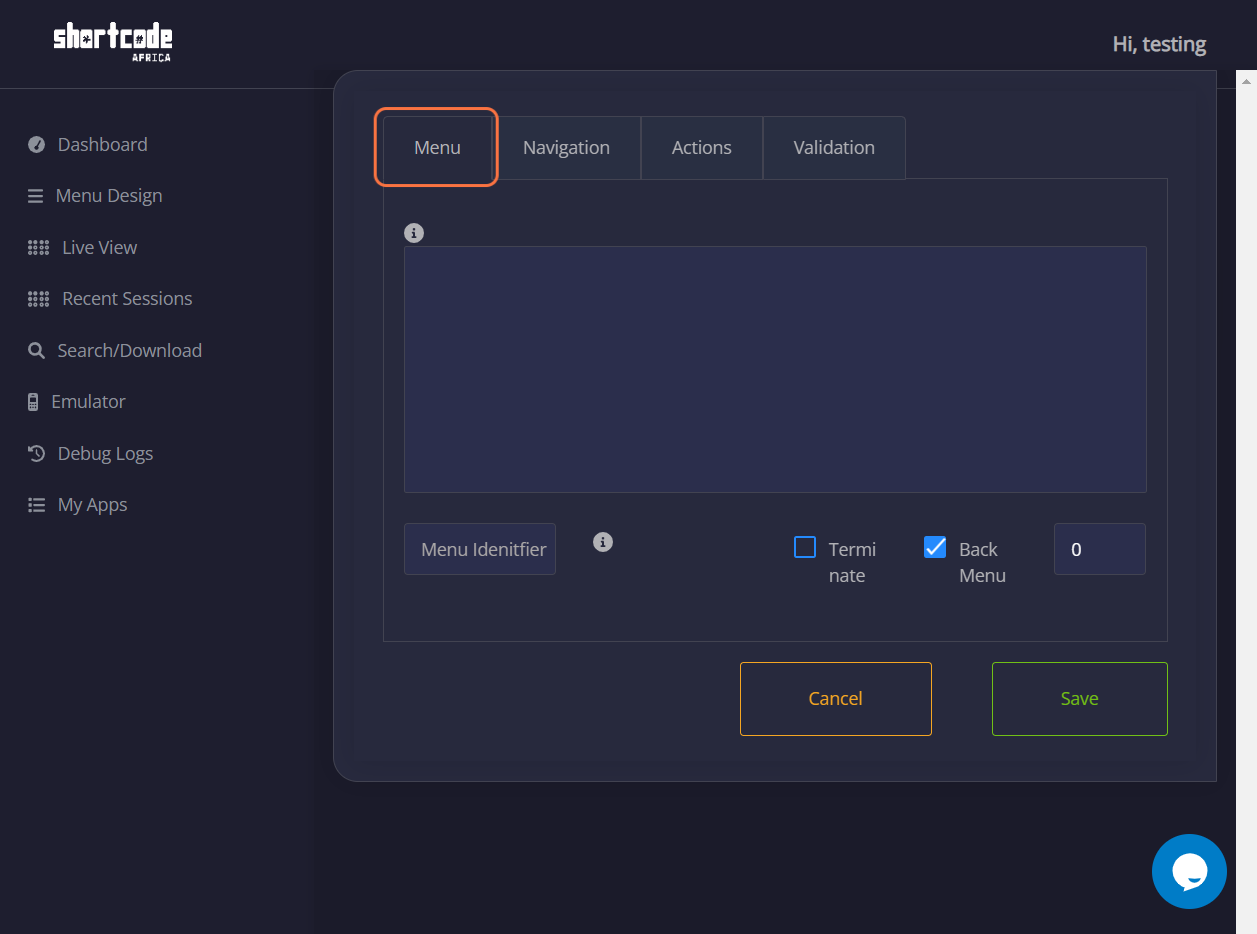
Task: Uncheck the Back Menu checkbox
Action: pos(935,547)
